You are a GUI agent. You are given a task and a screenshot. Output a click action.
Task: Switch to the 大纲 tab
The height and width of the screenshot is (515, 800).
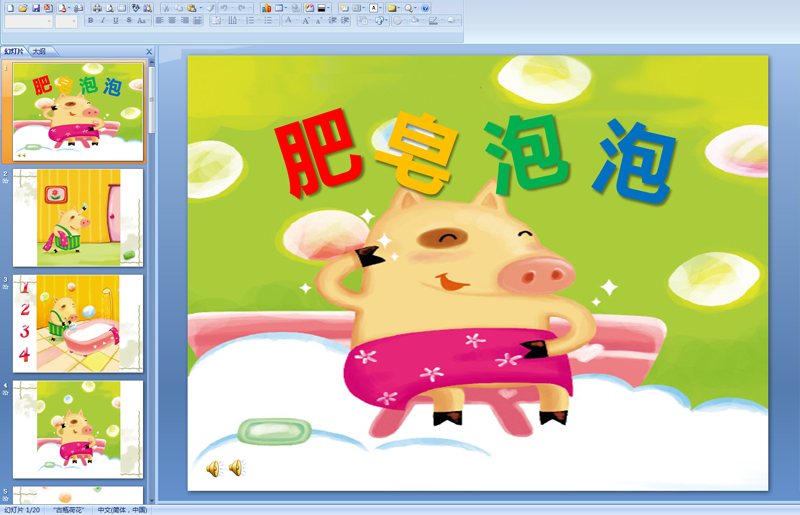(39, 52)
